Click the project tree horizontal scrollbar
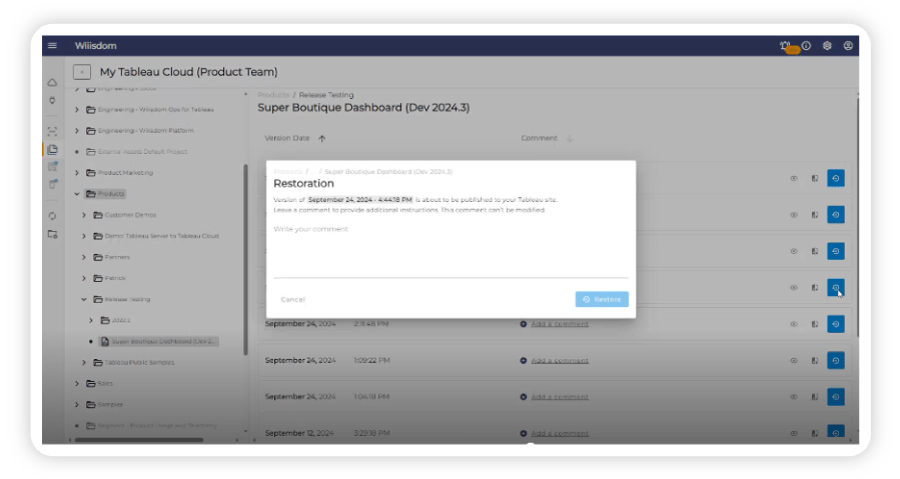Viewport: 900px width, 479px height. tap(139, 440)
